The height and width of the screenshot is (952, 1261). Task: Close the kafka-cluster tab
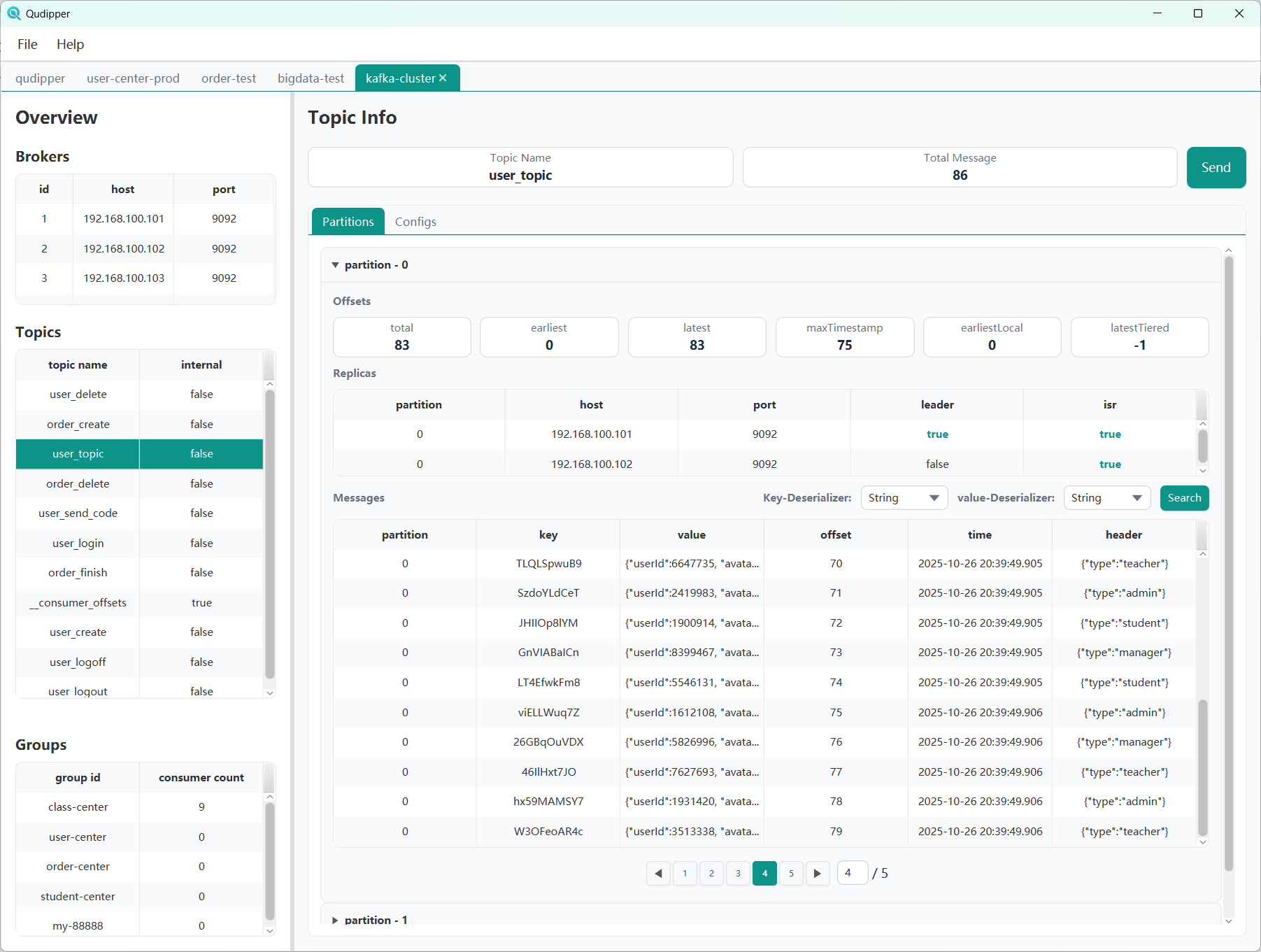(443, 78)
